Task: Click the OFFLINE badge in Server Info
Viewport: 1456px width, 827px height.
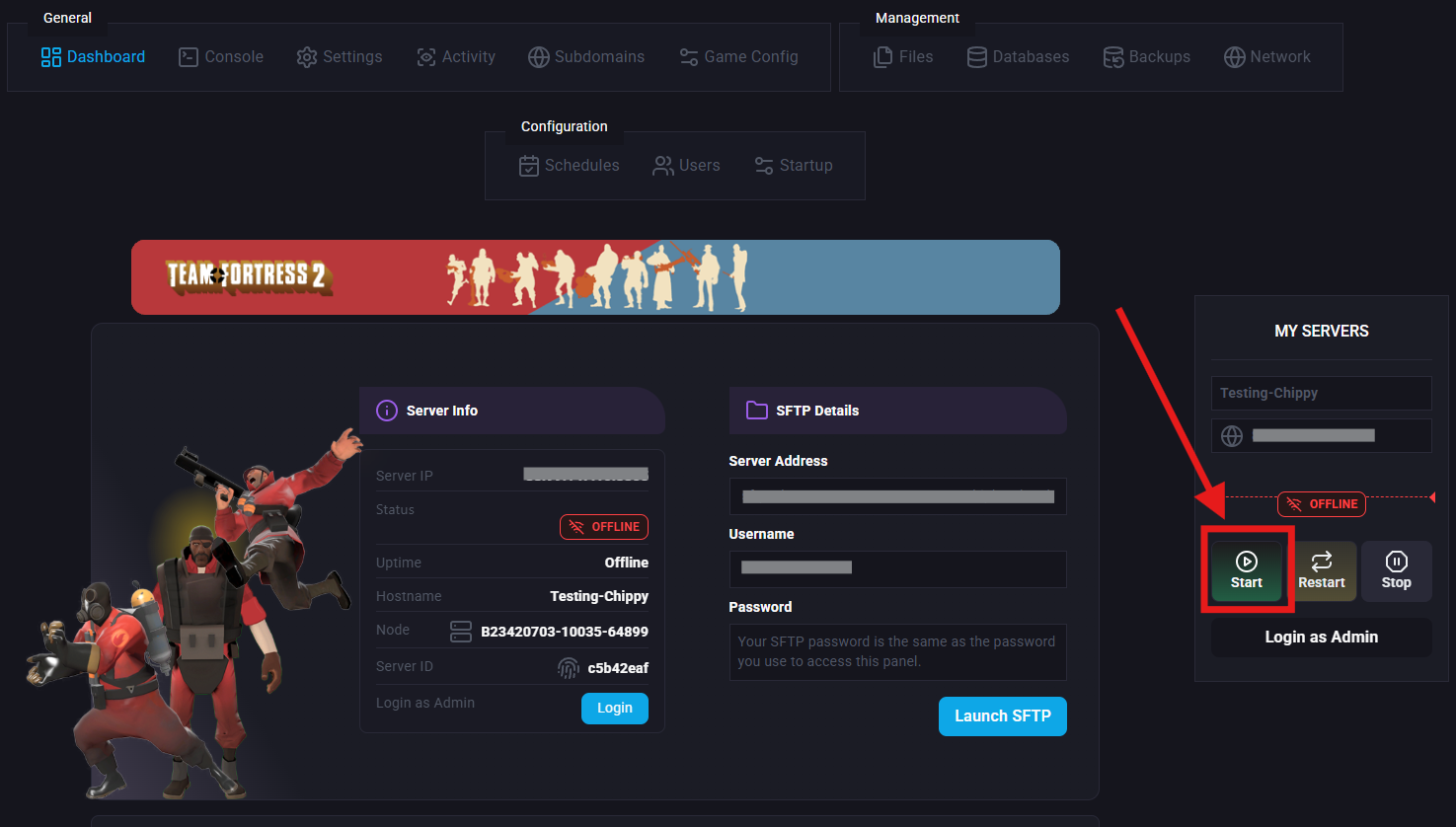Action: pos(604,527)
